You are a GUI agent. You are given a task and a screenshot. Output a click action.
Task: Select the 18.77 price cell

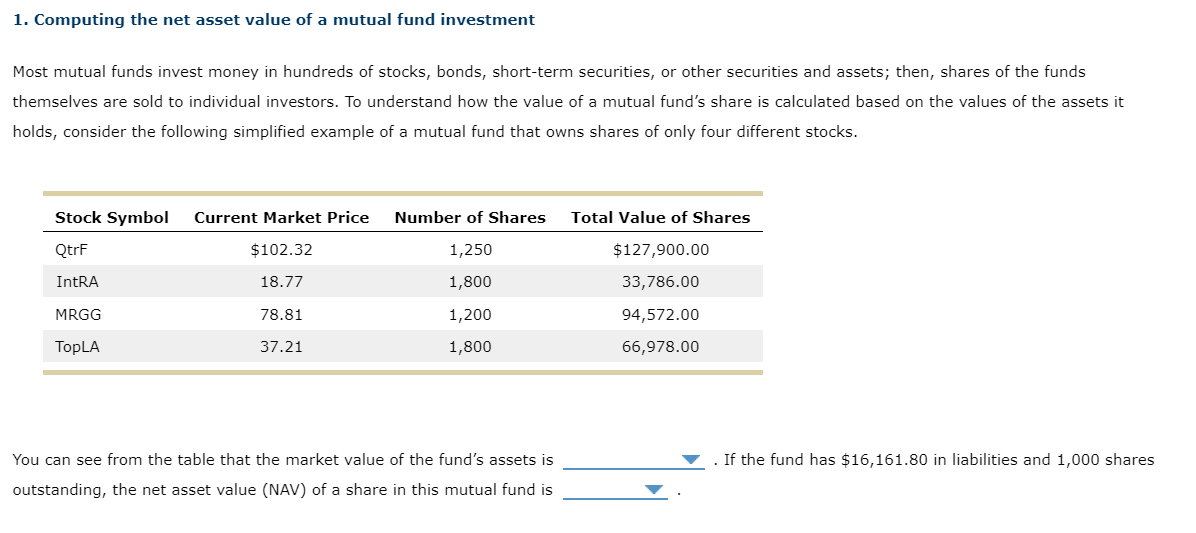click(x=281, y=282)
